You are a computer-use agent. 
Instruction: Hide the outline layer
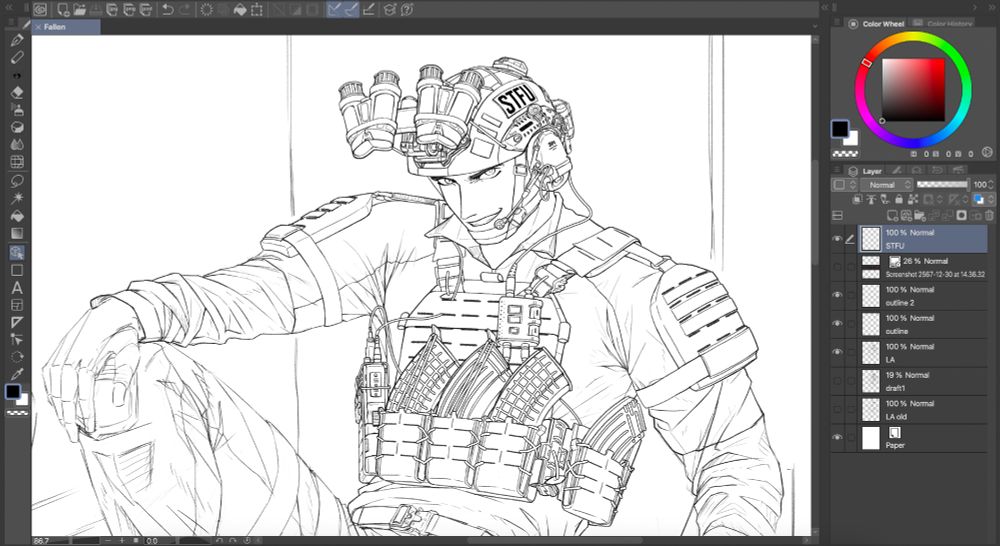[x=837, y=324]
